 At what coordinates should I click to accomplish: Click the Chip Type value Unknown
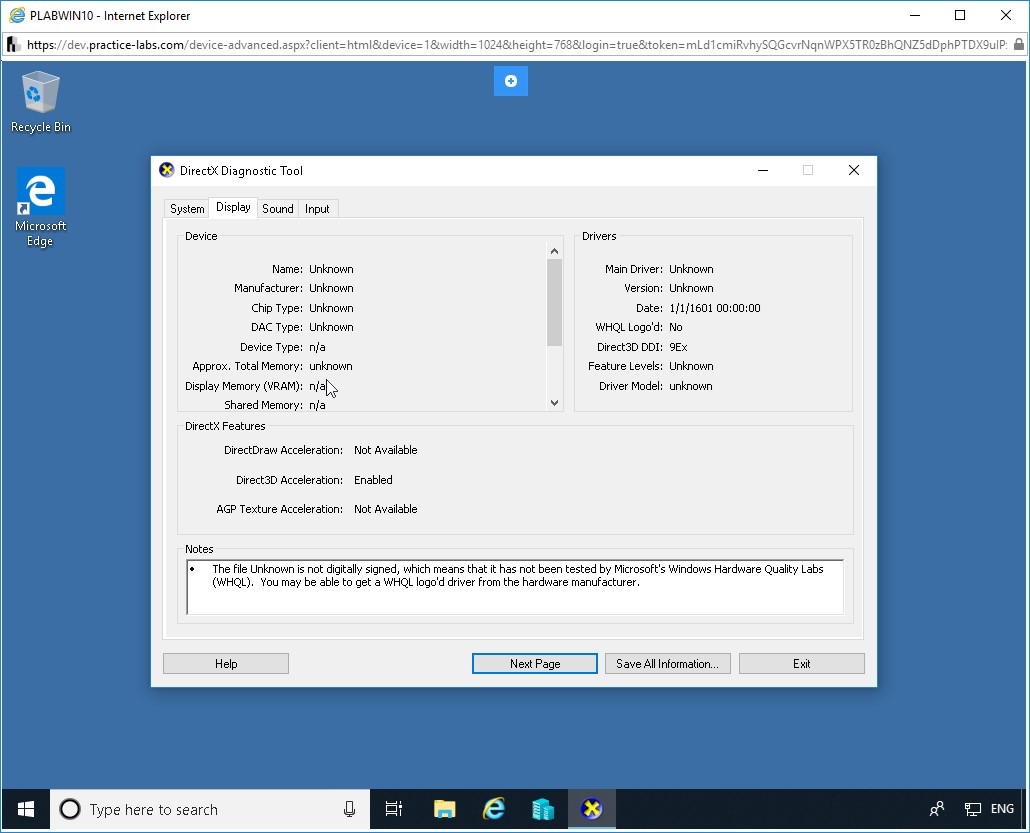click(331, 308)
